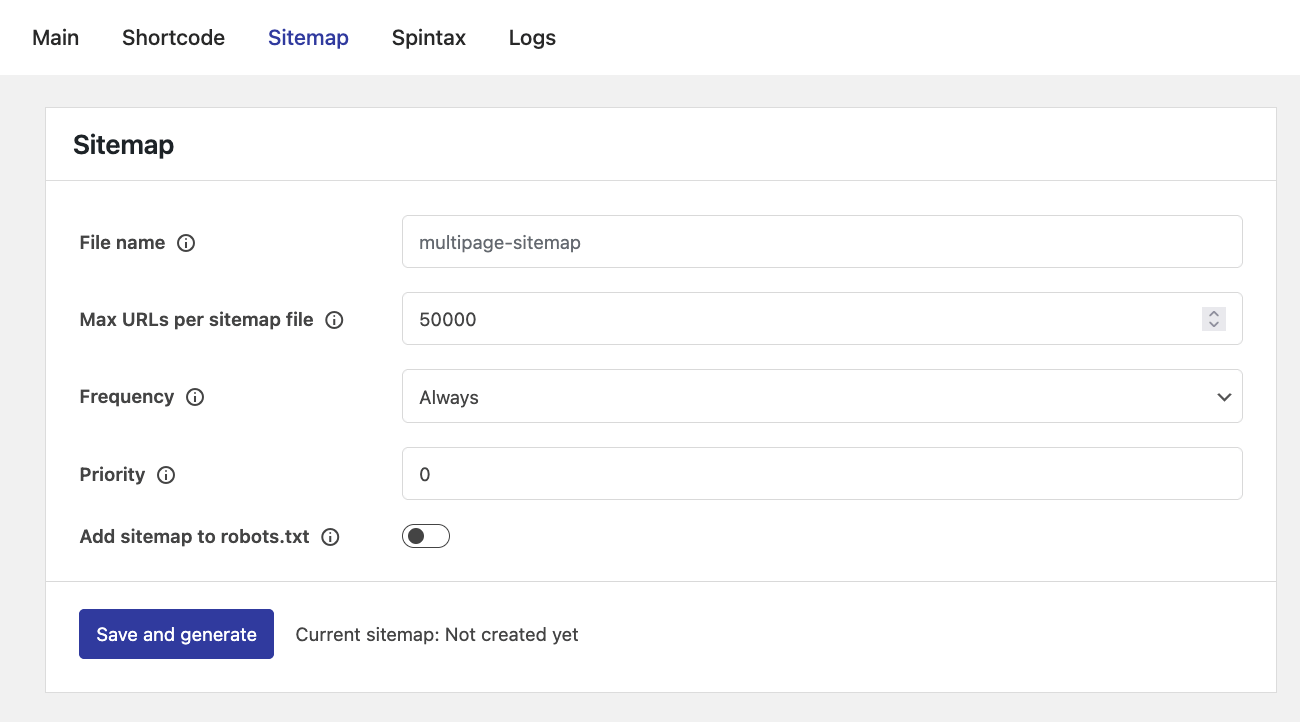
Task: Click inside the Priority input field
Action: (x=822, y=474)
